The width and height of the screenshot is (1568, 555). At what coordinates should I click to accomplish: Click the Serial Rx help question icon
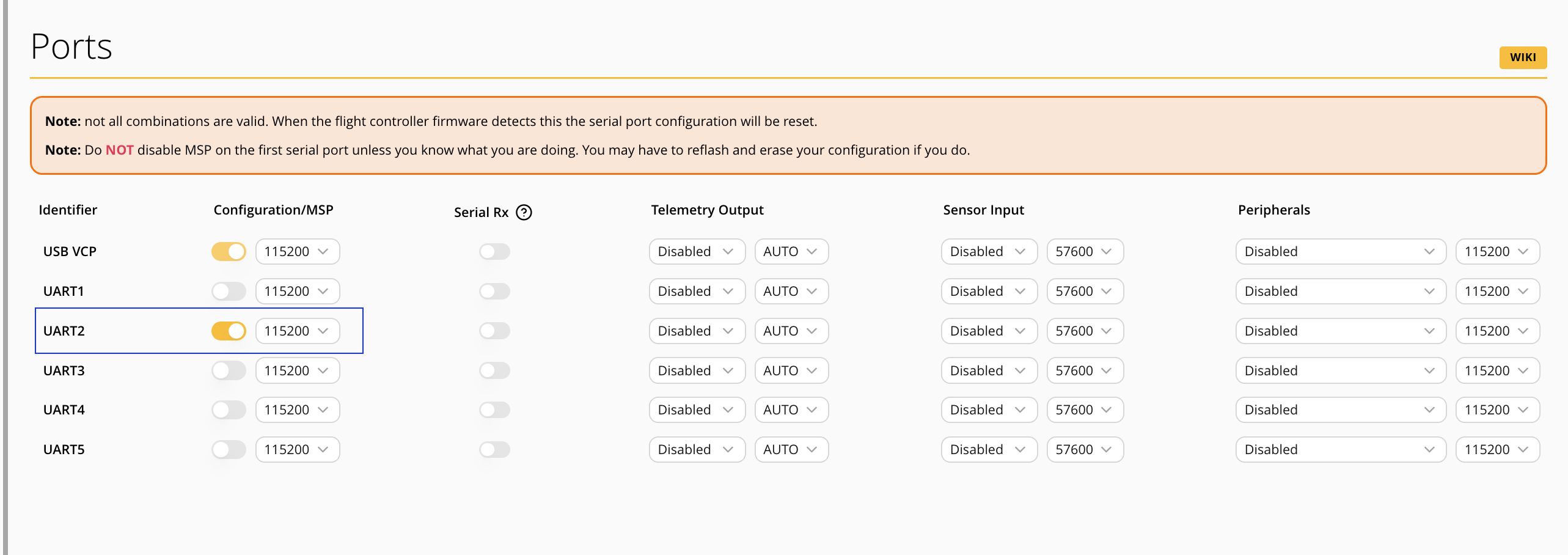click(524, 212)
